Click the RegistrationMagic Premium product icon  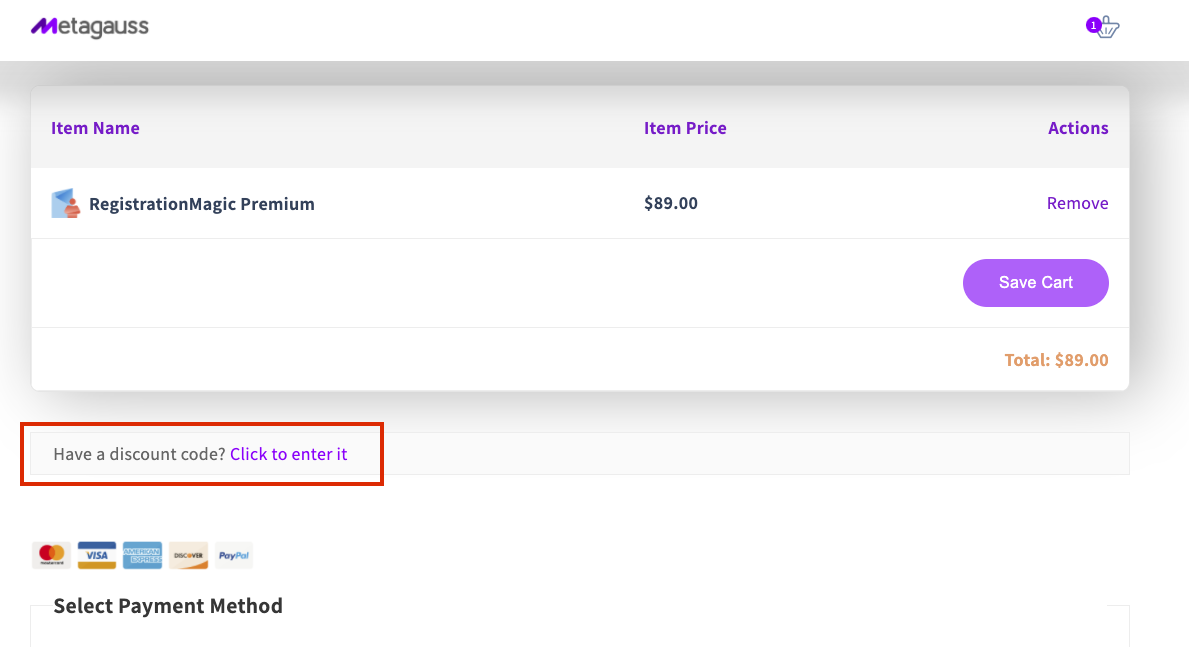(x=65, y=203)
